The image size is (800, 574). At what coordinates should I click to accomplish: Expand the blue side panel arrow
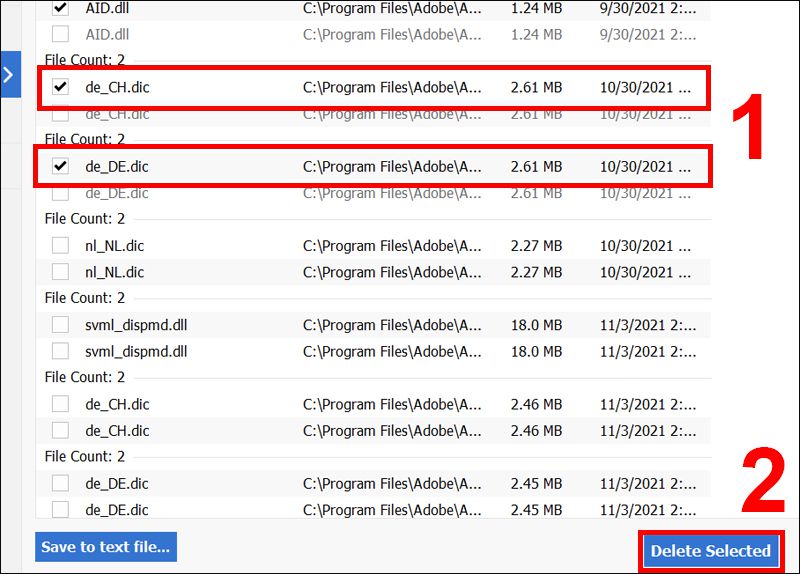[10, 75]
